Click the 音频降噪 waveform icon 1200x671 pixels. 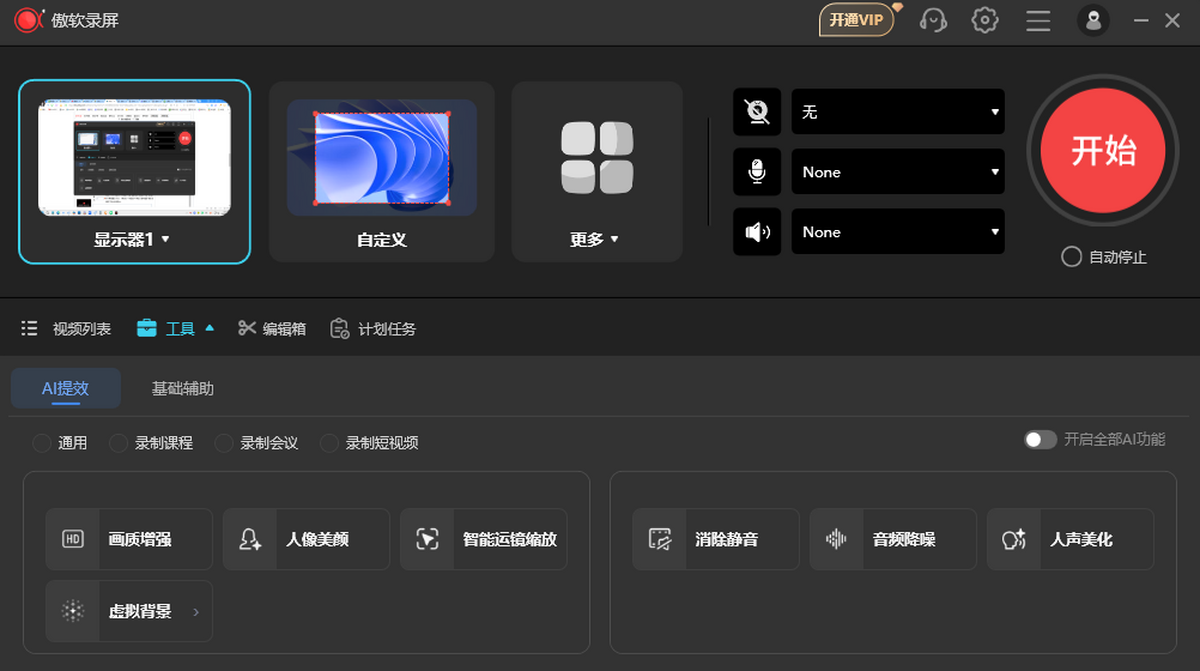pos(836,539)
